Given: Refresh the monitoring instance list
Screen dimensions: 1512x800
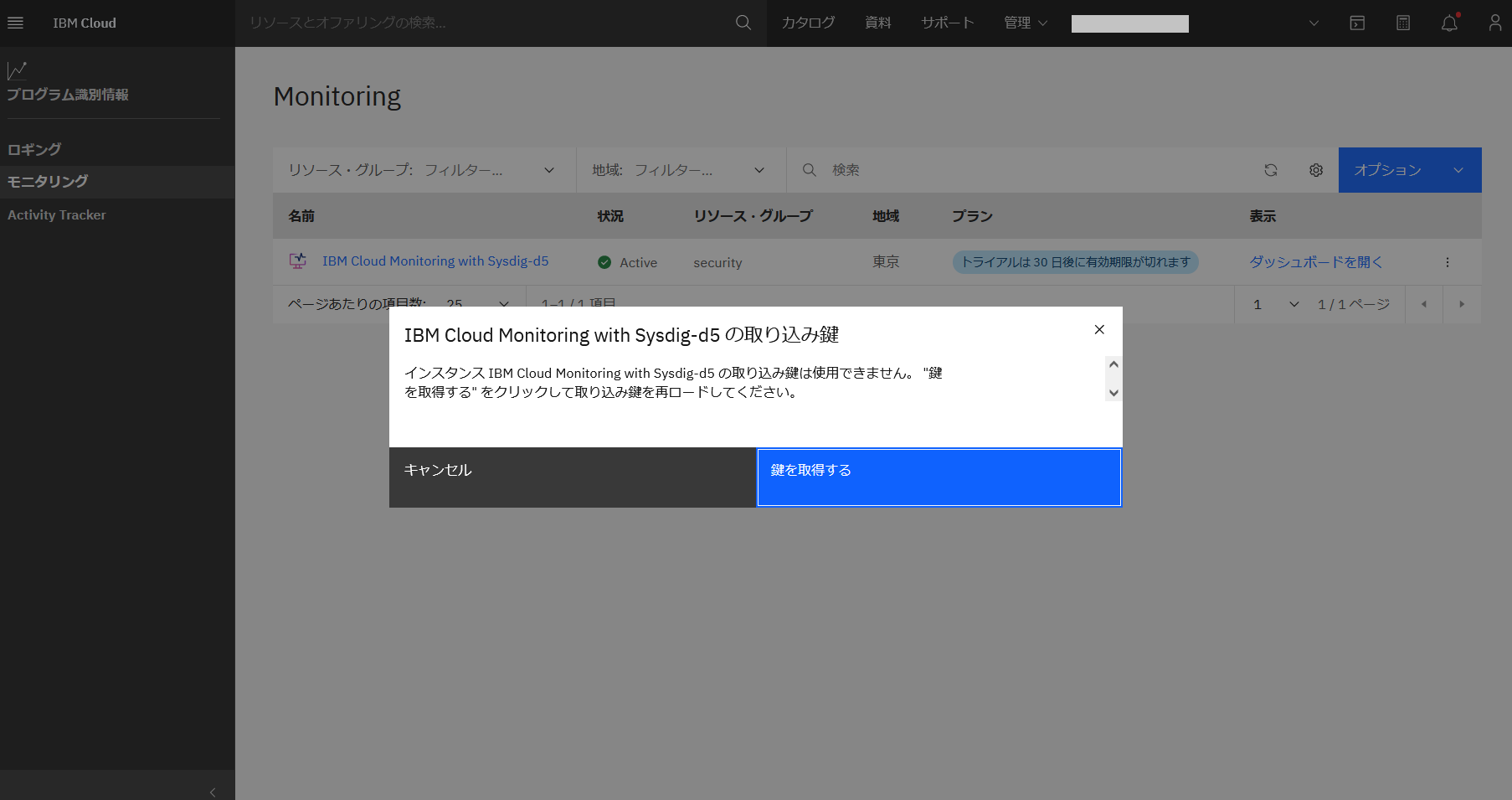Looking at the screenshot, I should point(1271,170).
